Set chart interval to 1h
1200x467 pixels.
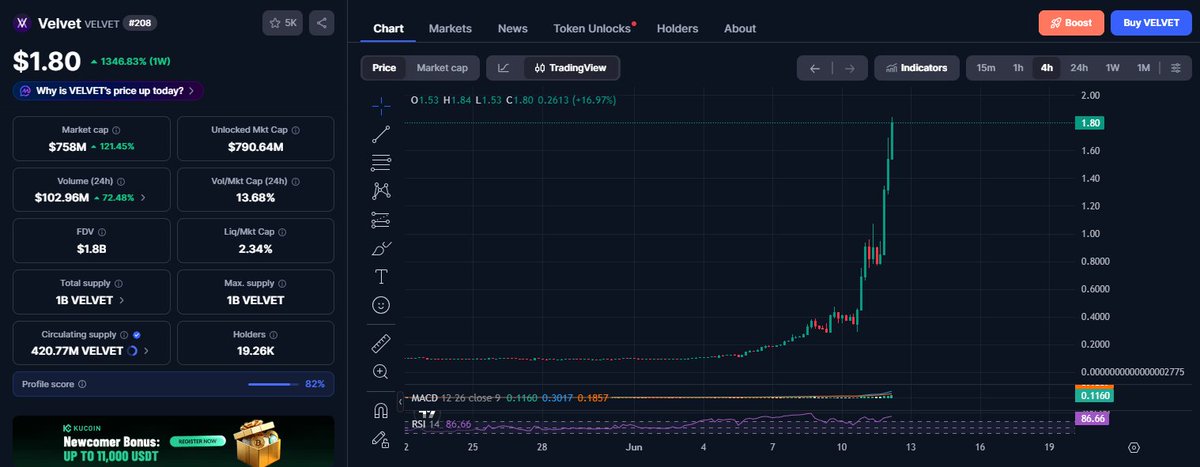pos(1018,68)
